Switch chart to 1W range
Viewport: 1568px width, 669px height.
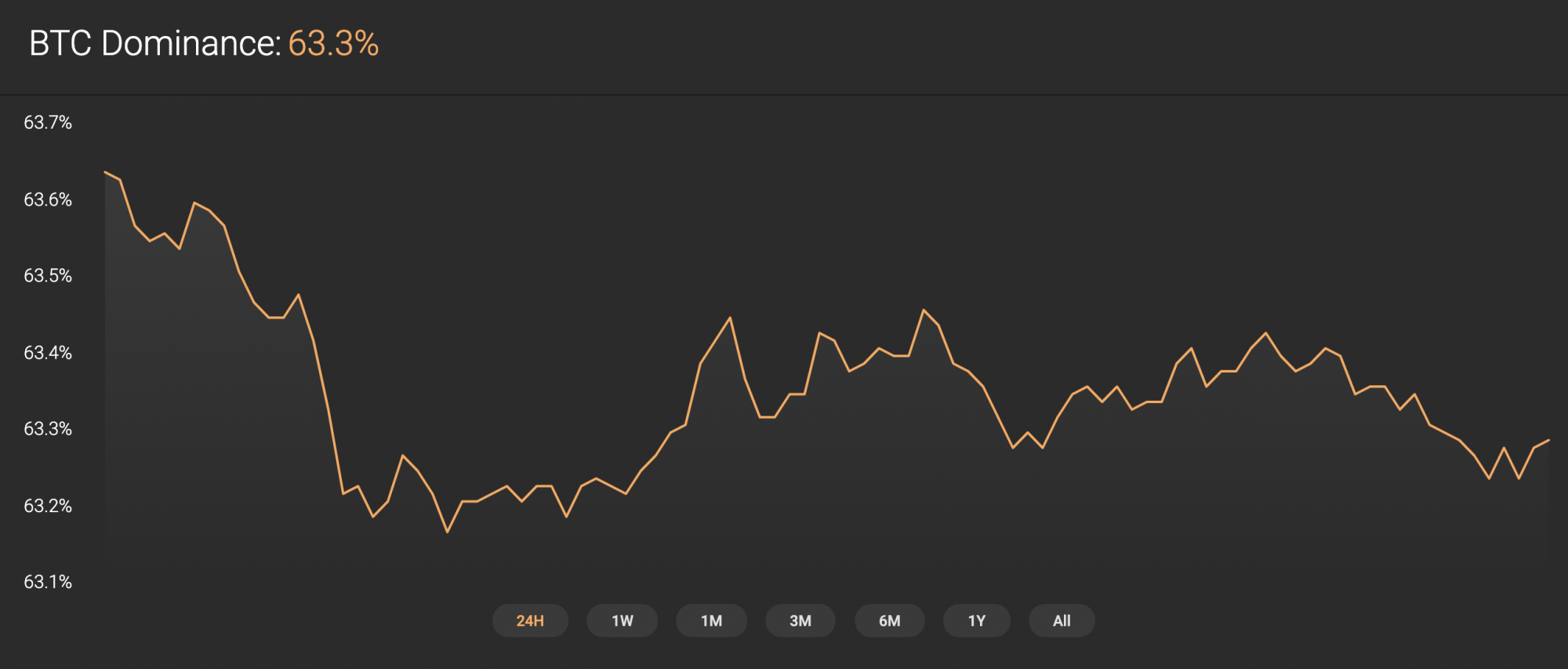click(622, 620)
